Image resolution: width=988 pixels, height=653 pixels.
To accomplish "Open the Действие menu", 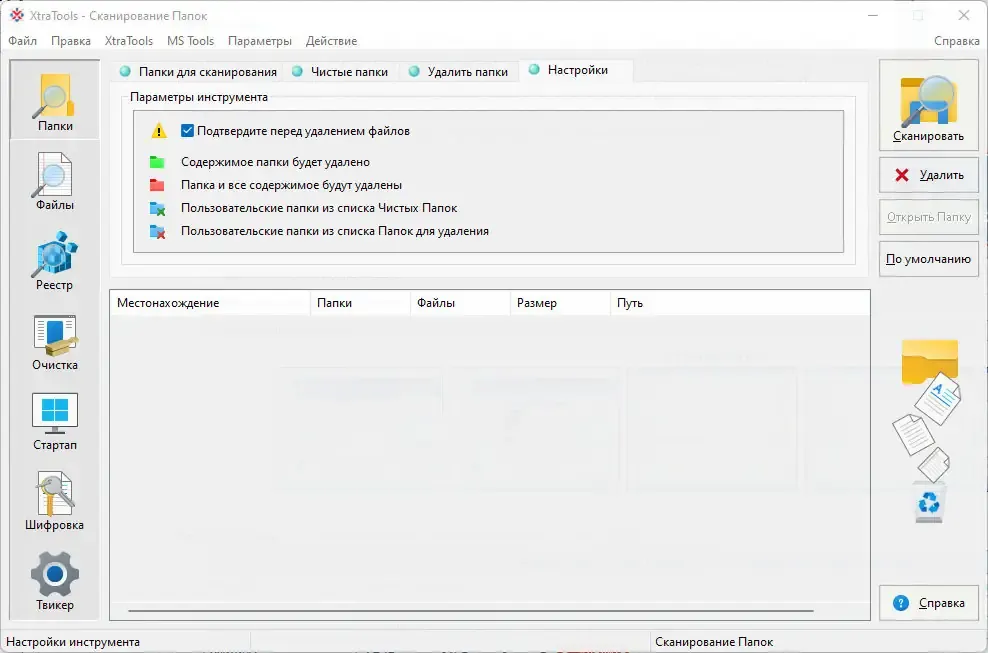I will tap(331, 41).
